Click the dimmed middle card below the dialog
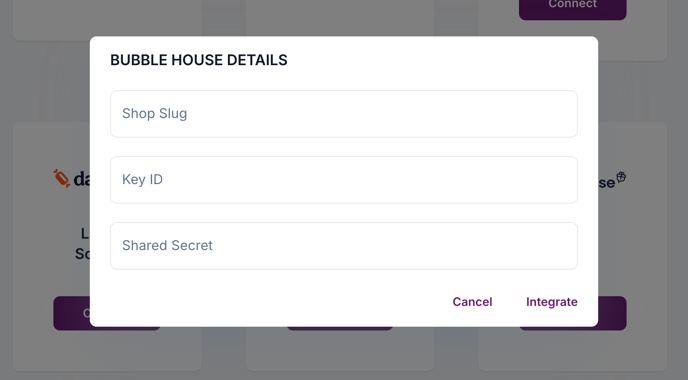This screenshot has width=688, height=380. [340, 349]
